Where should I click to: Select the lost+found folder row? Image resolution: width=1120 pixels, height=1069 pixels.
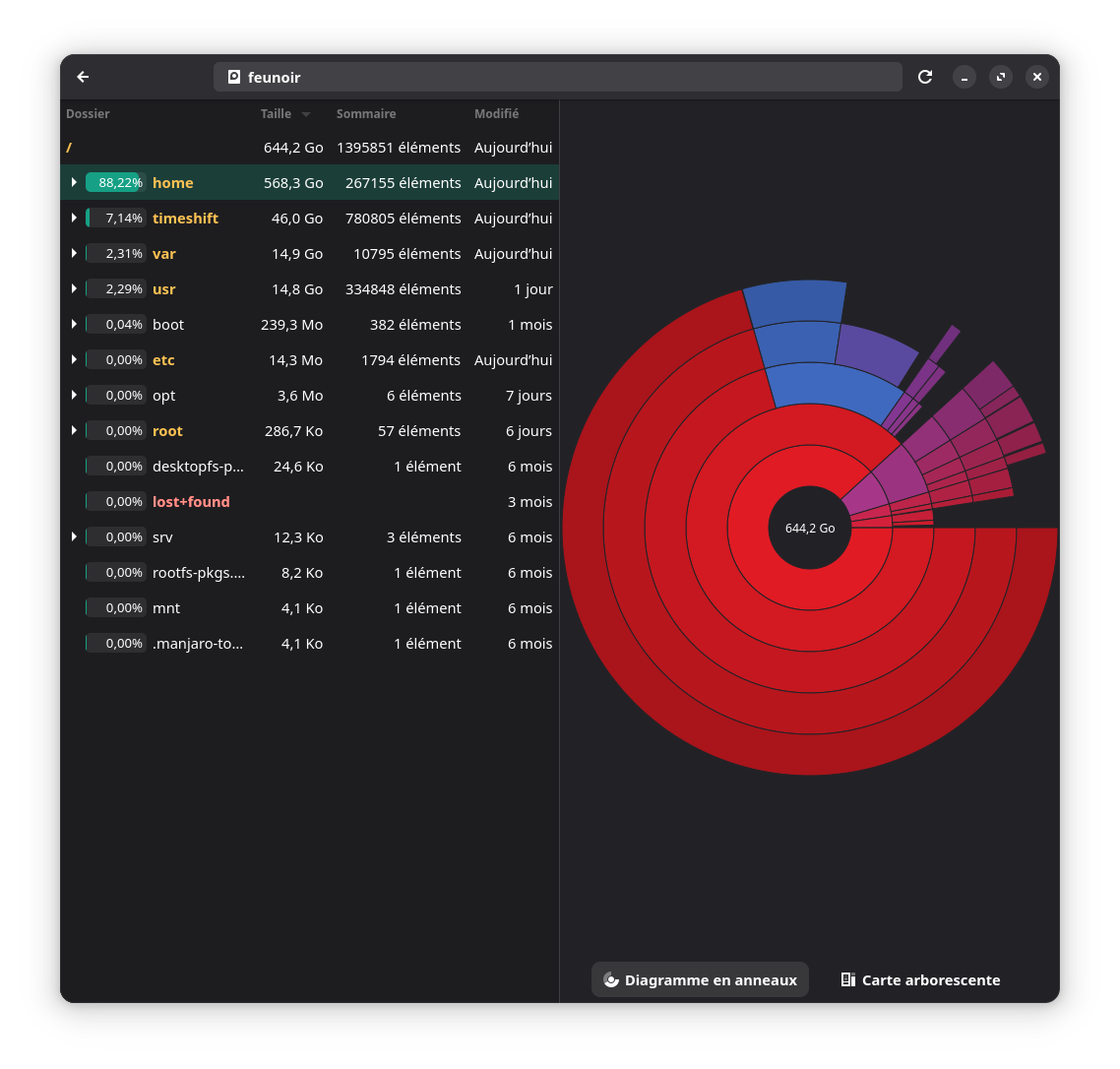[x=309, y=502]
